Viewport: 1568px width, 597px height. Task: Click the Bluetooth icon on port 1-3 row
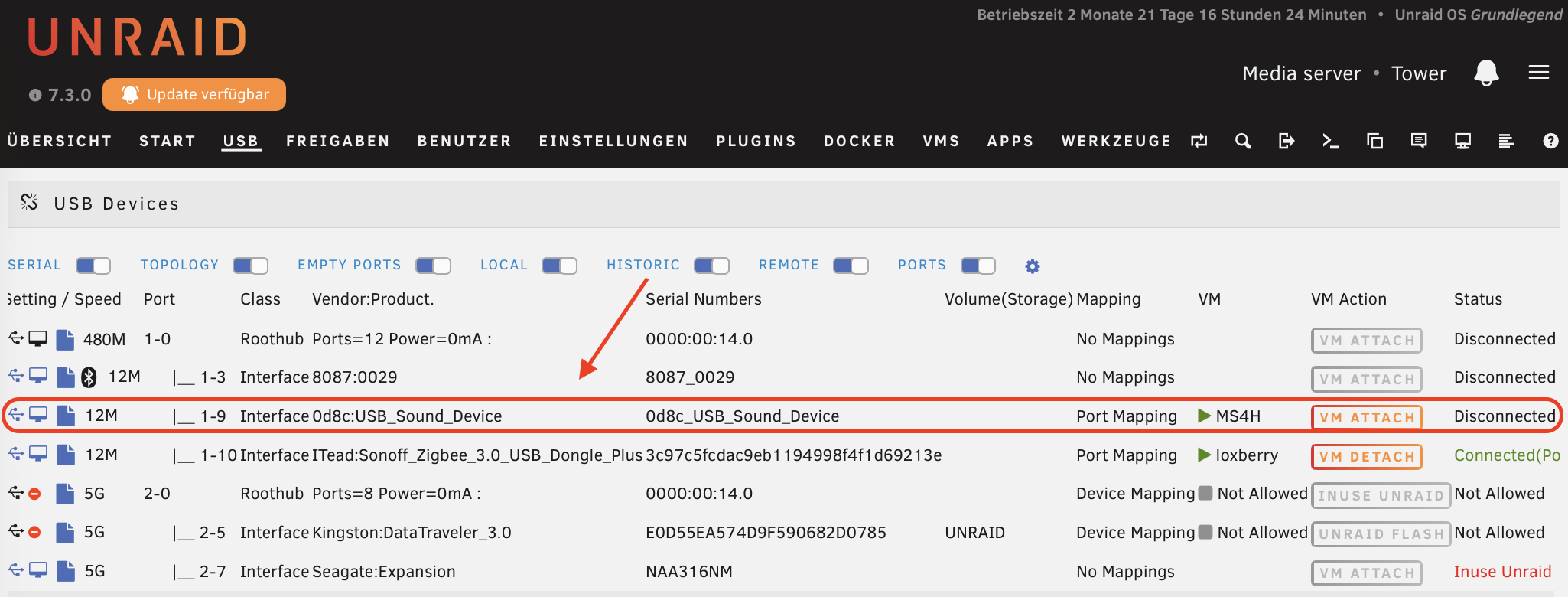pos(89,377)
